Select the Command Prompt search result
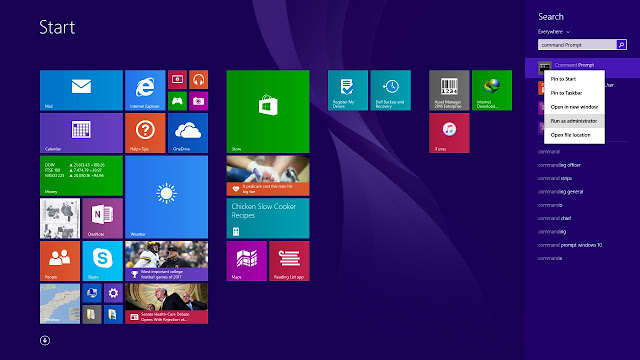Viewport: 640px width, 360px height. [x=582, y=65]
